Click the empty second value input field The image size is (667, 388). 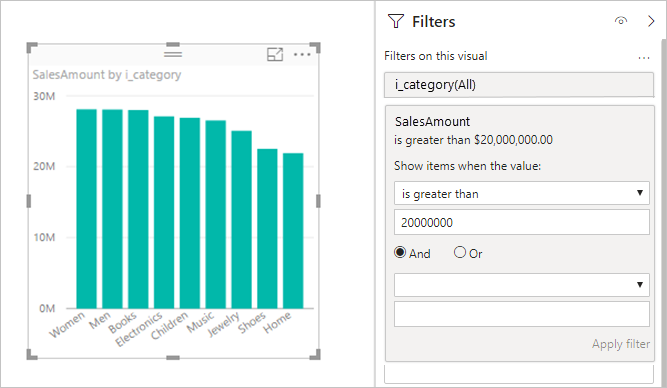tap(522, 314)
